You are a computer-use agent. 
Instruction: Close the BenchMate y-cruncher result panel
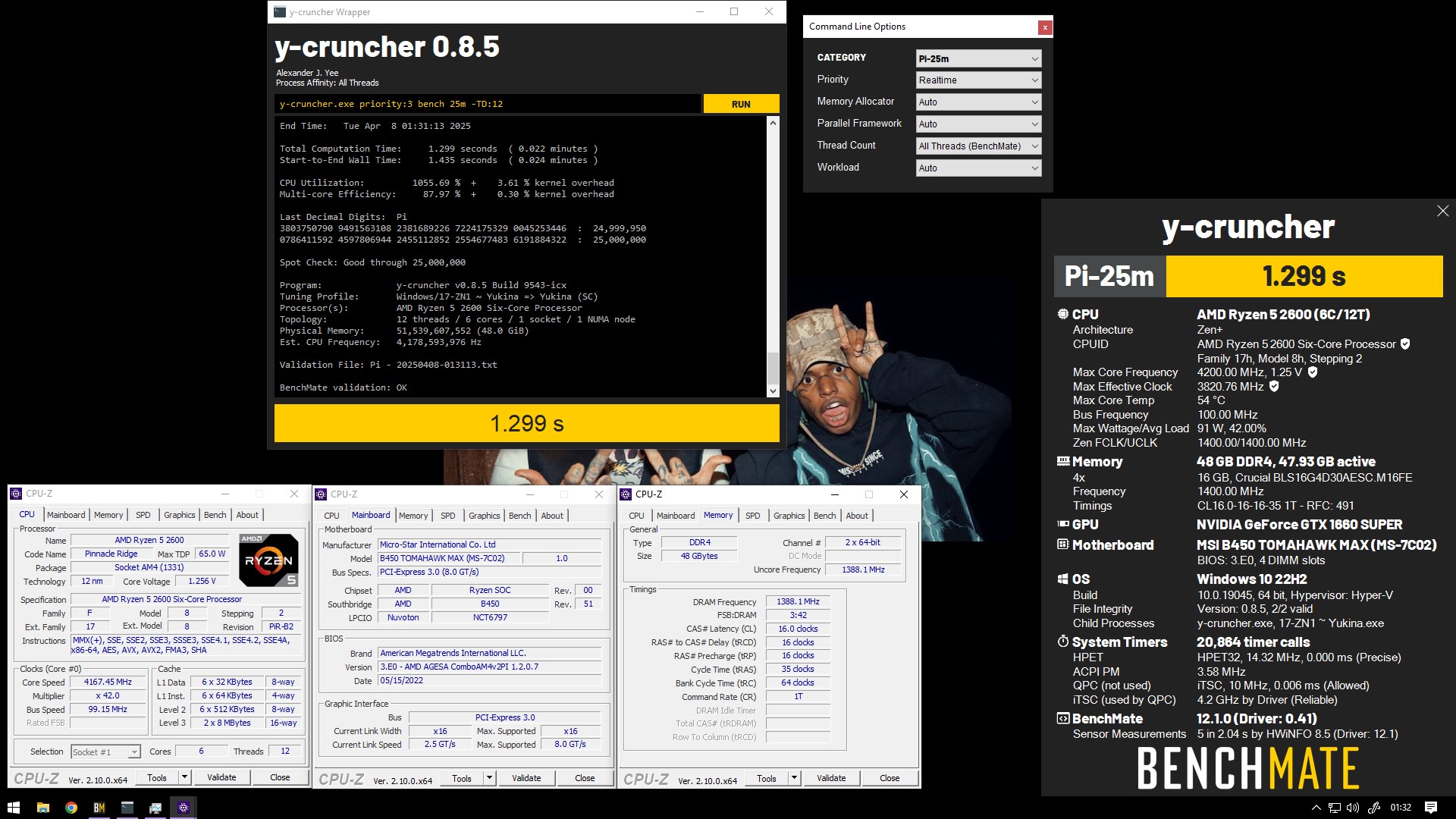point(1442,211)
